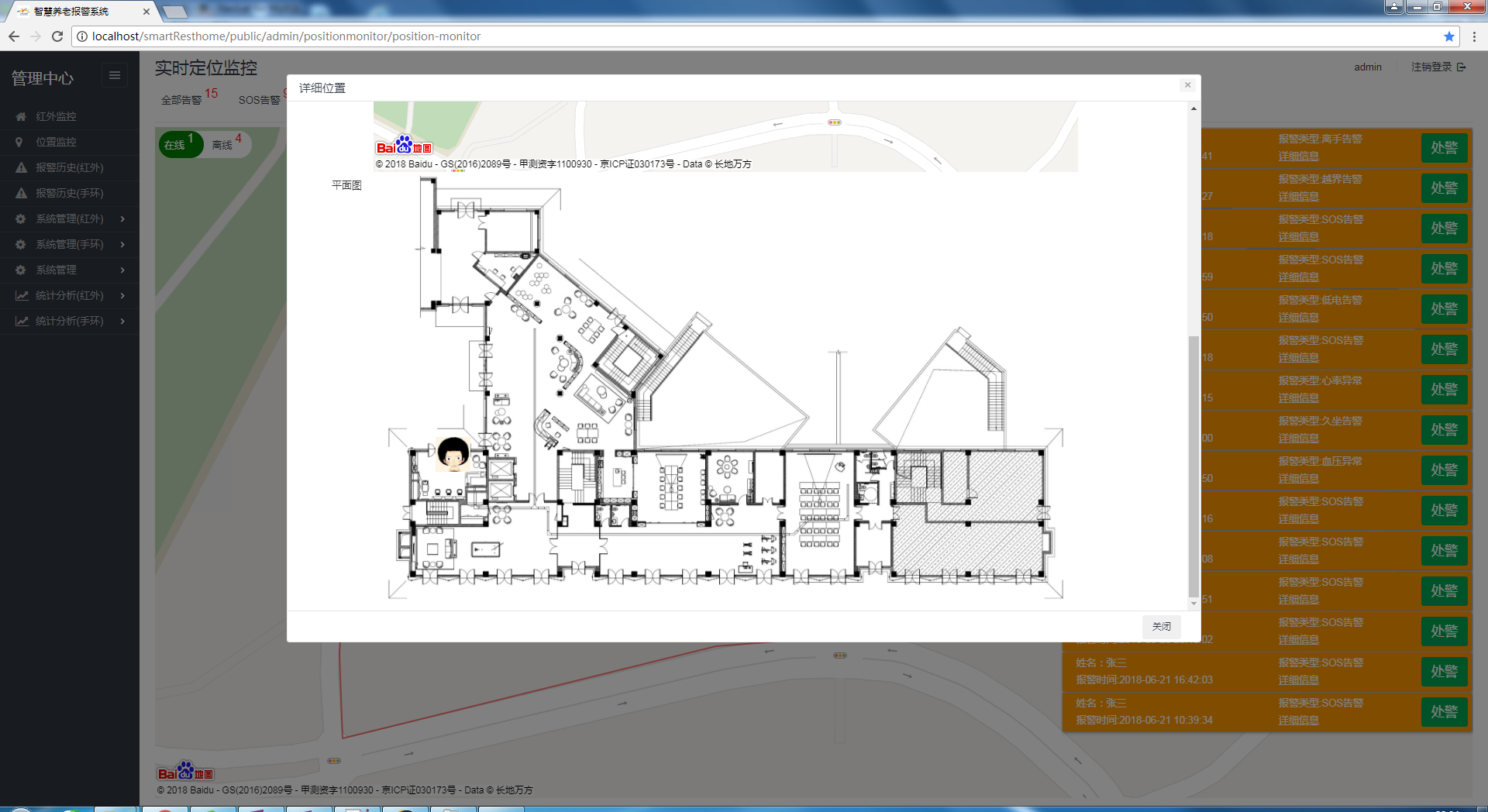1488x812 pixels.
Task: Open 详细信息 for the 低电告警 alarm
Action: [x=1299, y=318]
